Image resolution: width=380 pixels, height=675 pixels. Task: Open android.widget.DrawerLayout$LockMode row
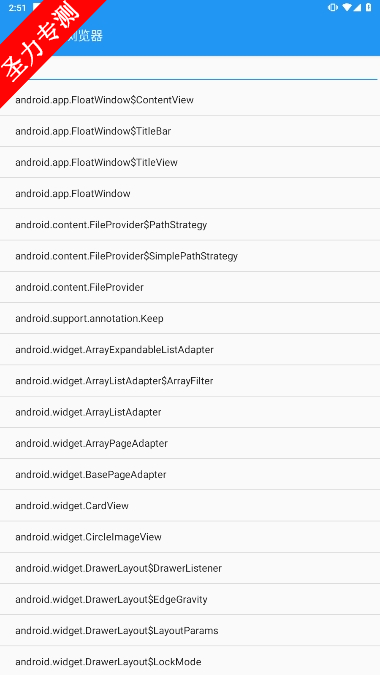click(190, 661)
